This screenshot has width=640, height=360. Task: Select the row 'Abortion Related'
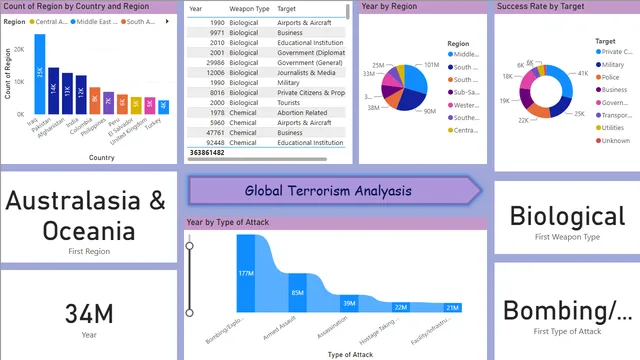266,113
